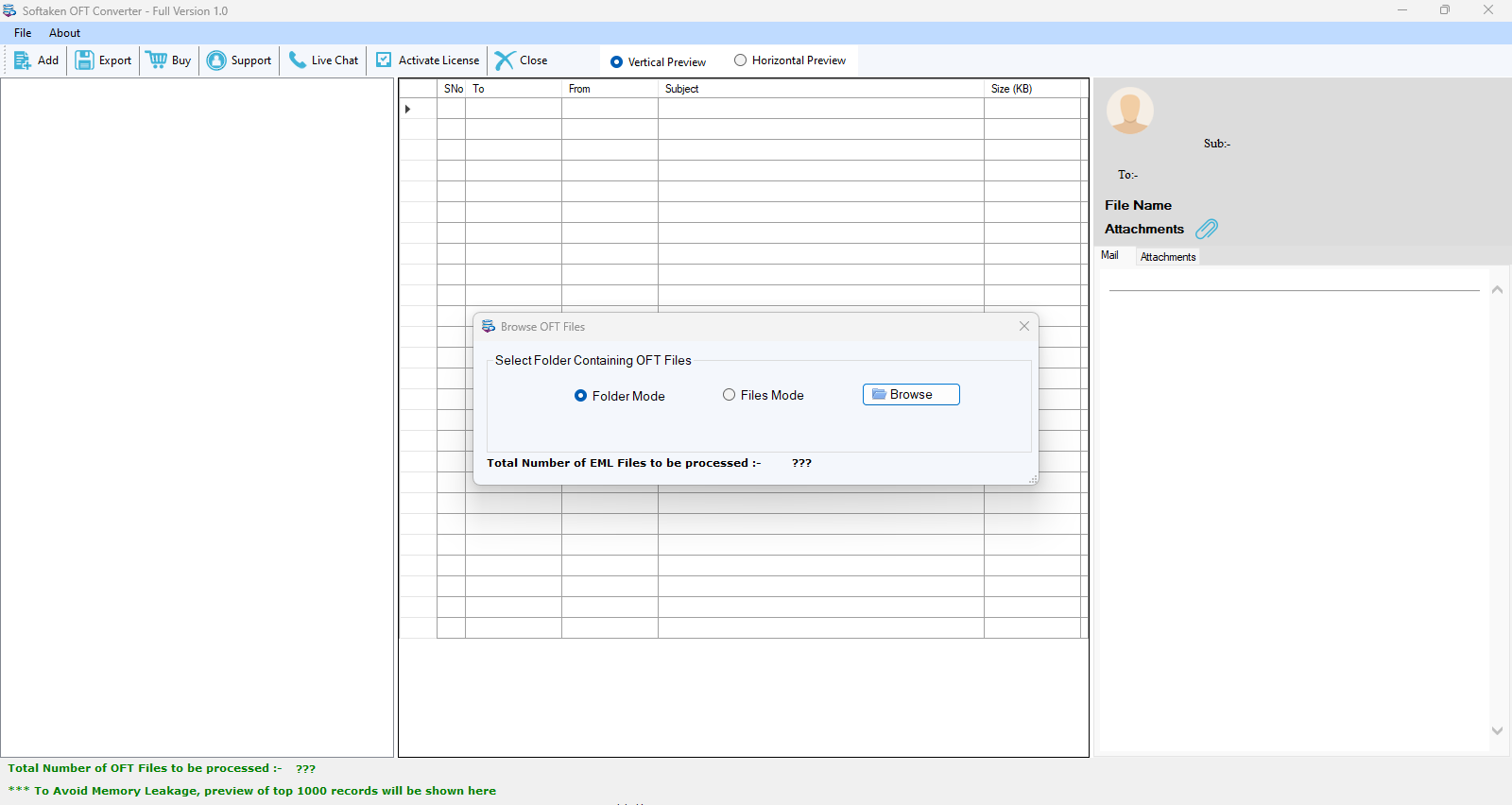
Task: Choose Files Mode option
Action: [x=730, y=395]
